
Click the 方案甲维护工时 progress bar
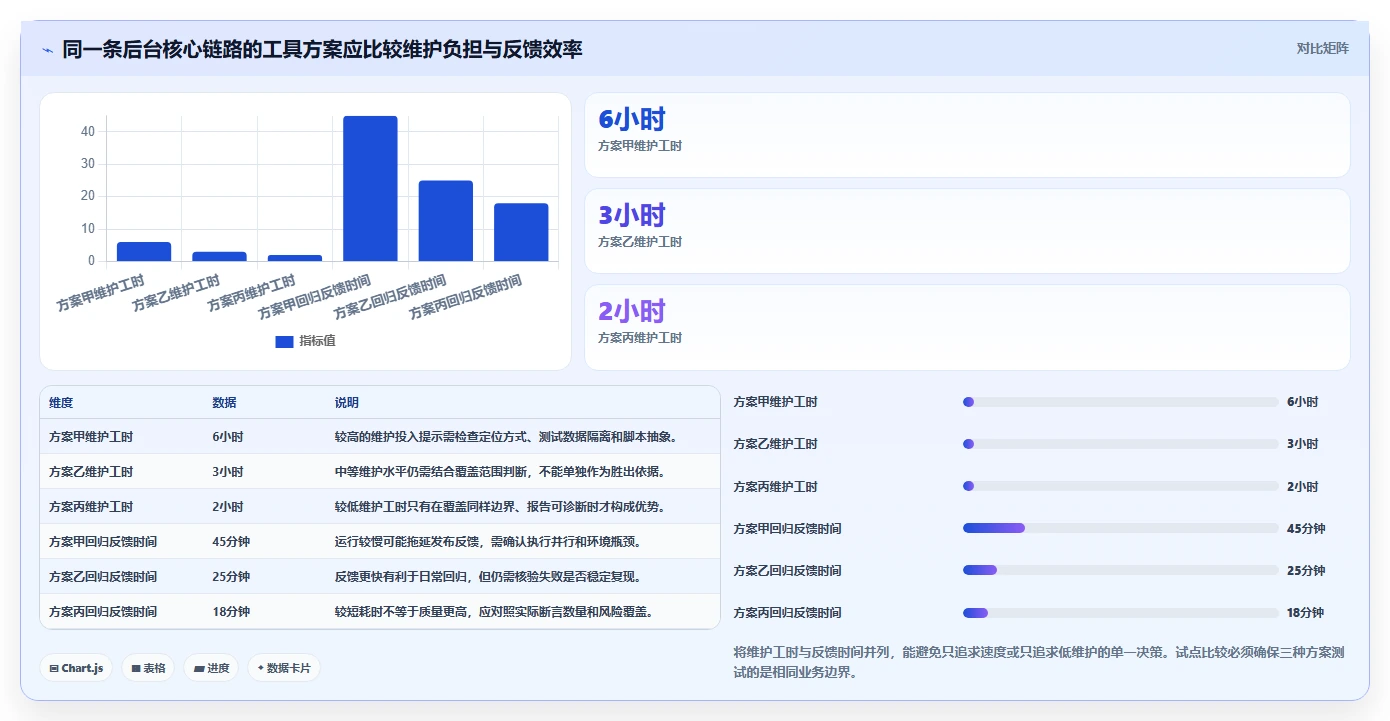click(x=1120, y=402)
